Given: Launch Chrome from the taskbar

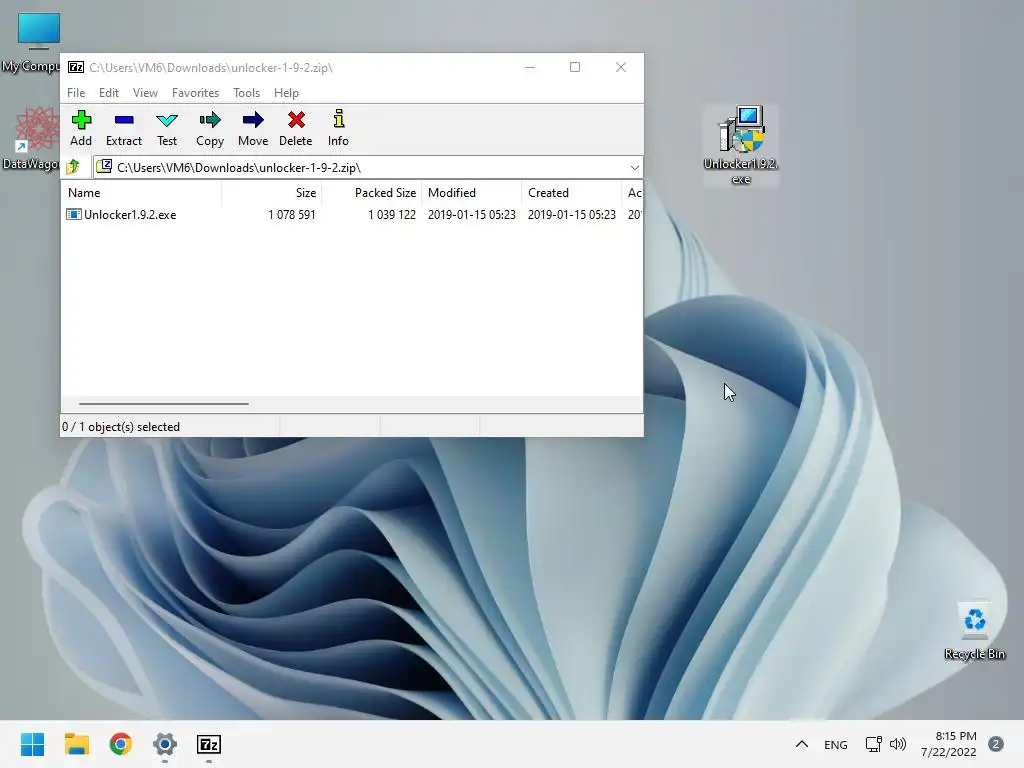Looking at the screenshot, I should pos(121,744).
